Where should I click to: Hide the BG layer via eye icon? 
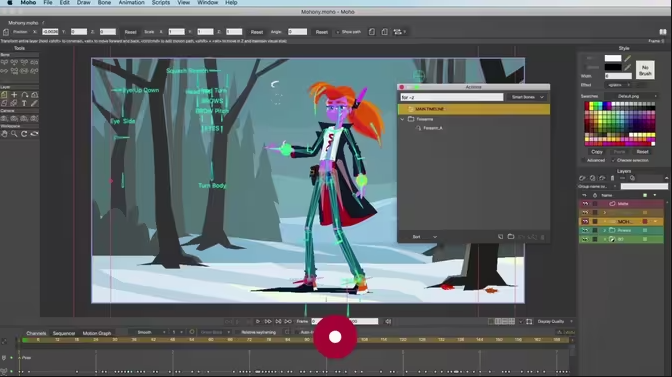[585, 239]
